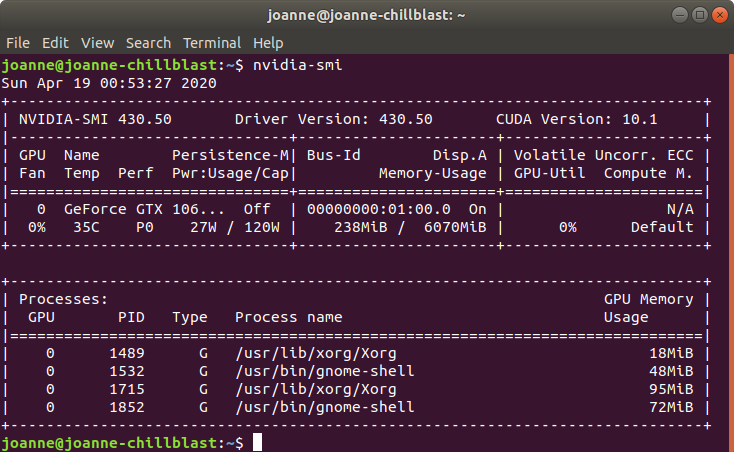Screen dimensions: 734x452
Task: Click the CUDA Version: 10.1 text
Action: (x=577, y=119)
